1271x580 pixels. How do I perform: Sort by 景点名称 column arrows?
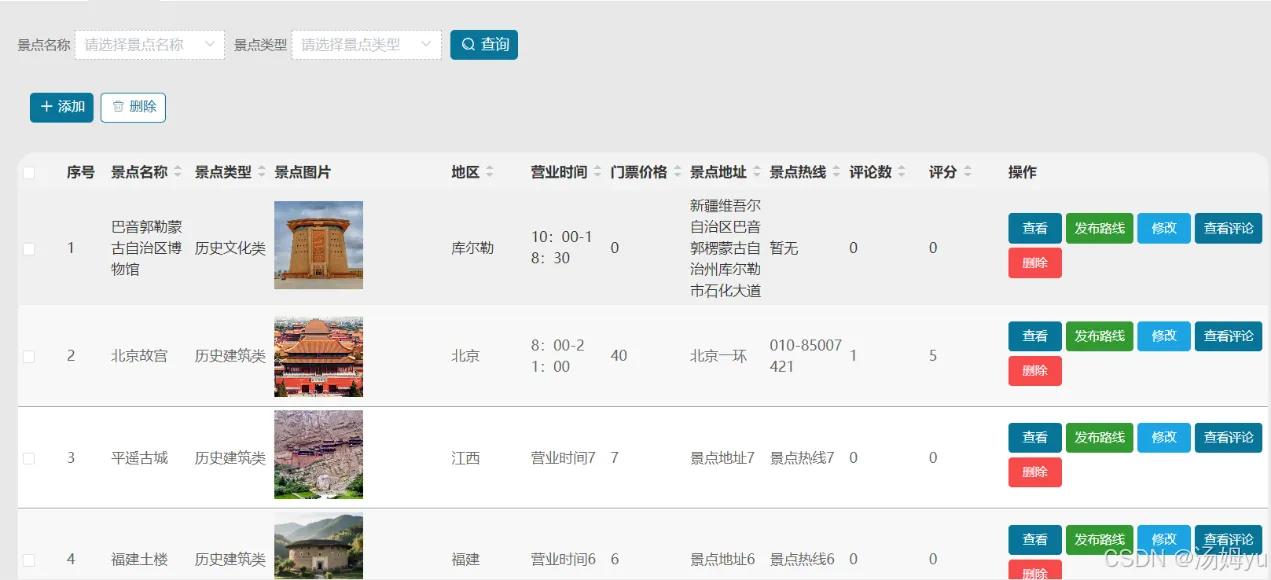pyautogui.click(x=178, y=172)
